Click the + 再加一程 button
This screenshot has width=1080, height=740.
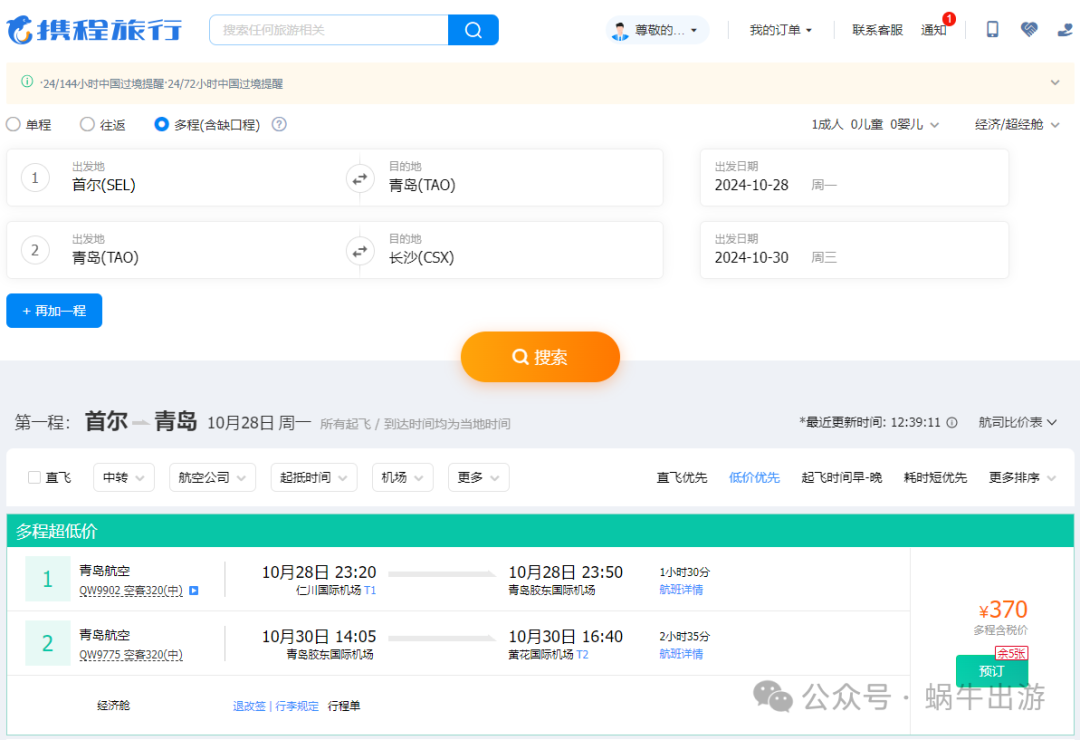54,311
